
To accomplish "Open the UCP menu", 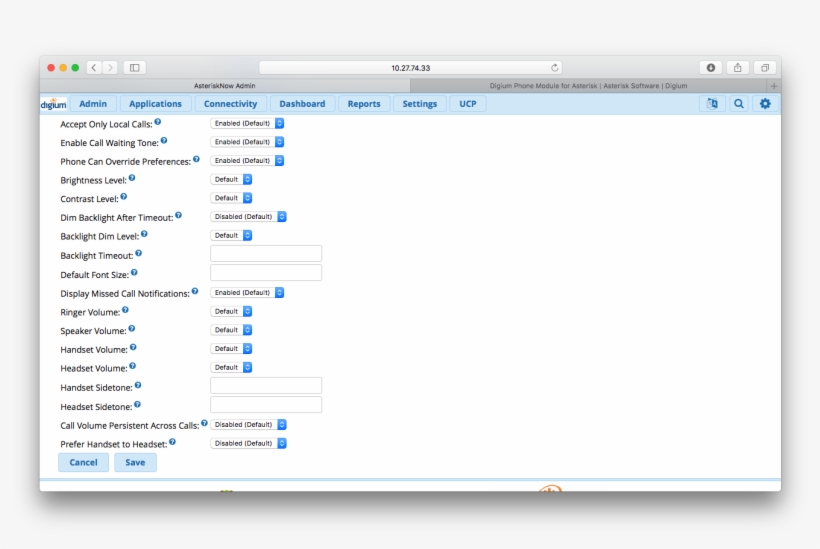I will pos(468,104).
